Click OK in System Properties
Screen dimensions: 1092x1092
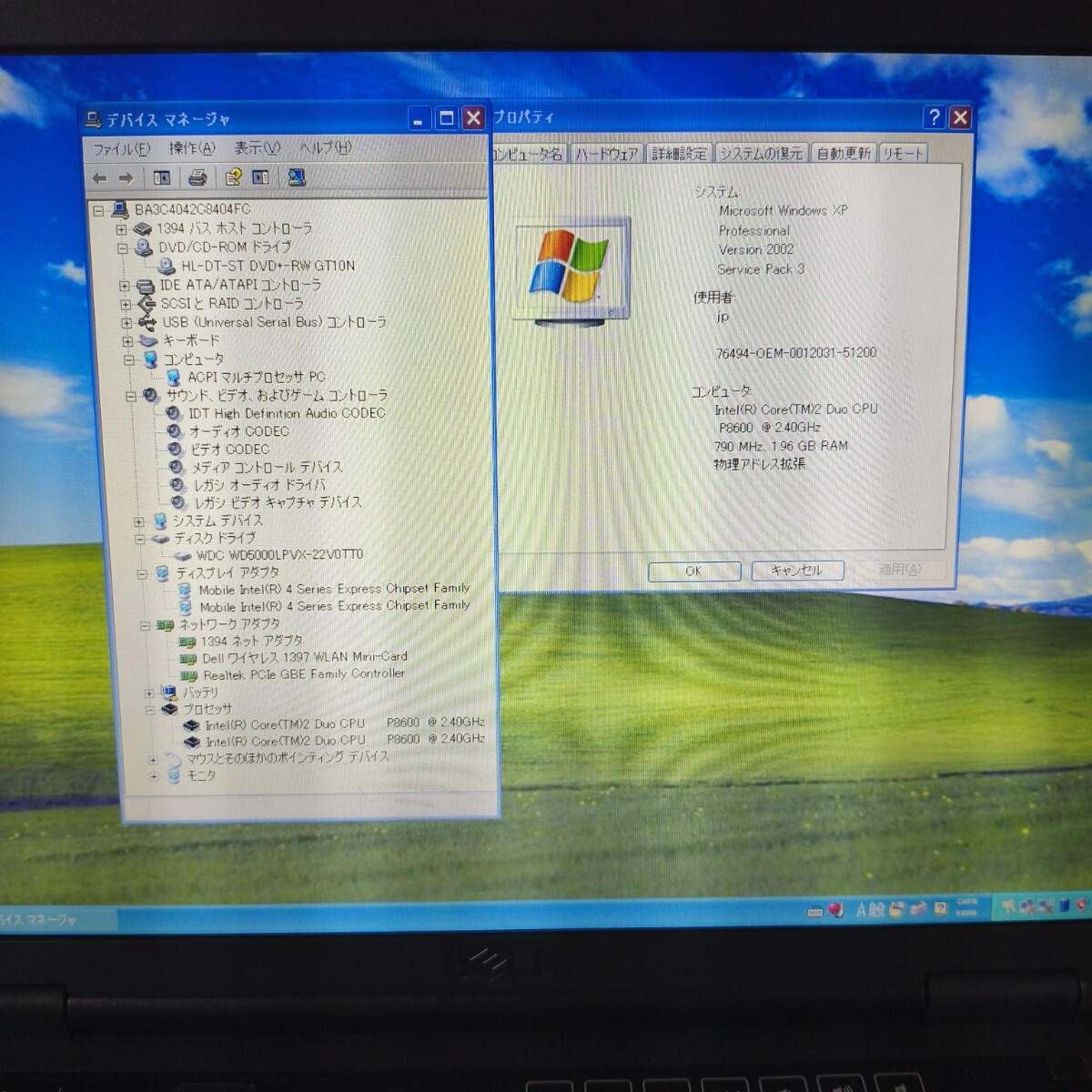[693, 571]
